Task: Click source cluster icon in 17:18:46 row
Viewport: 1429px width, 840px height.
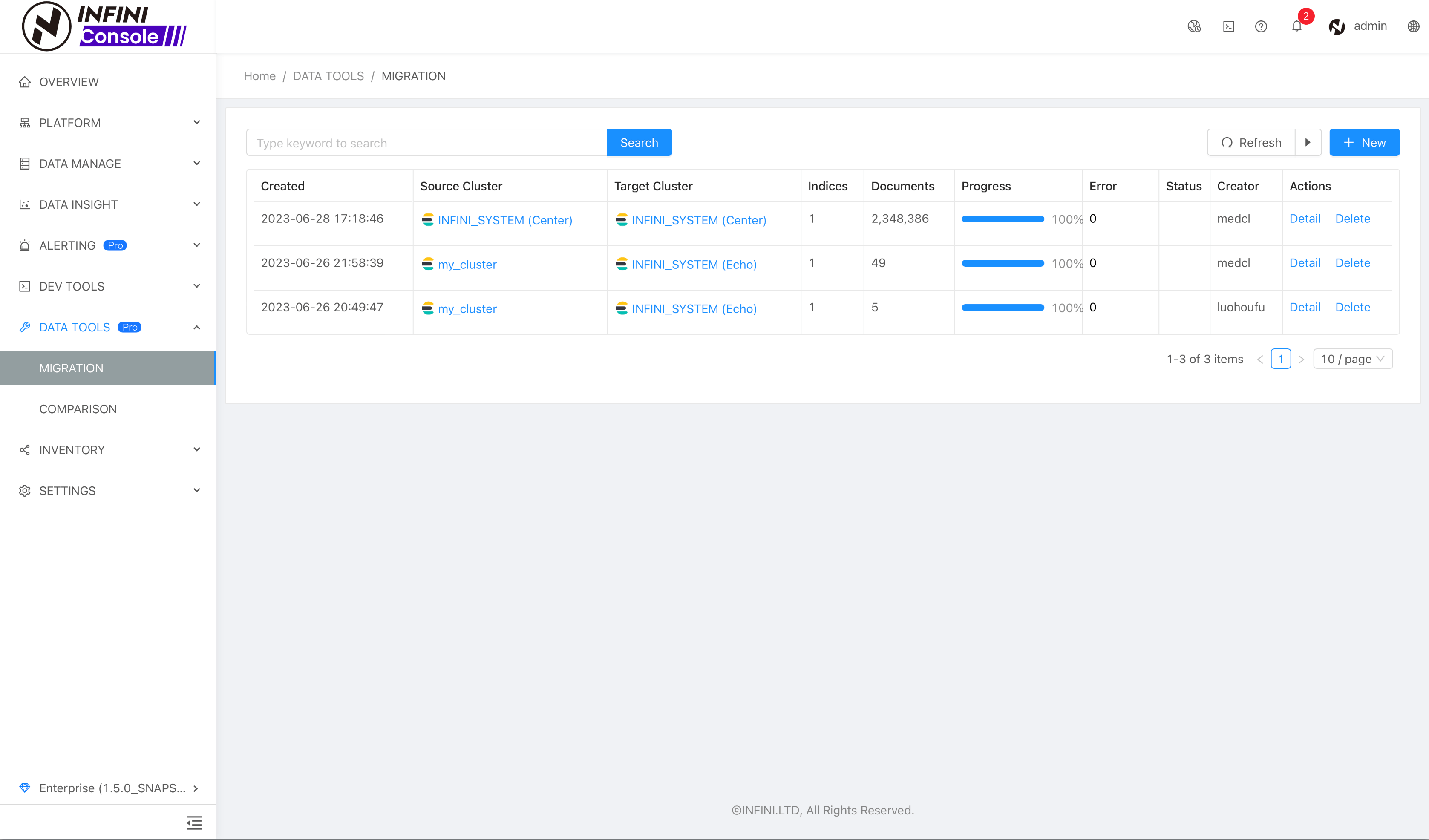Action: 428,219
